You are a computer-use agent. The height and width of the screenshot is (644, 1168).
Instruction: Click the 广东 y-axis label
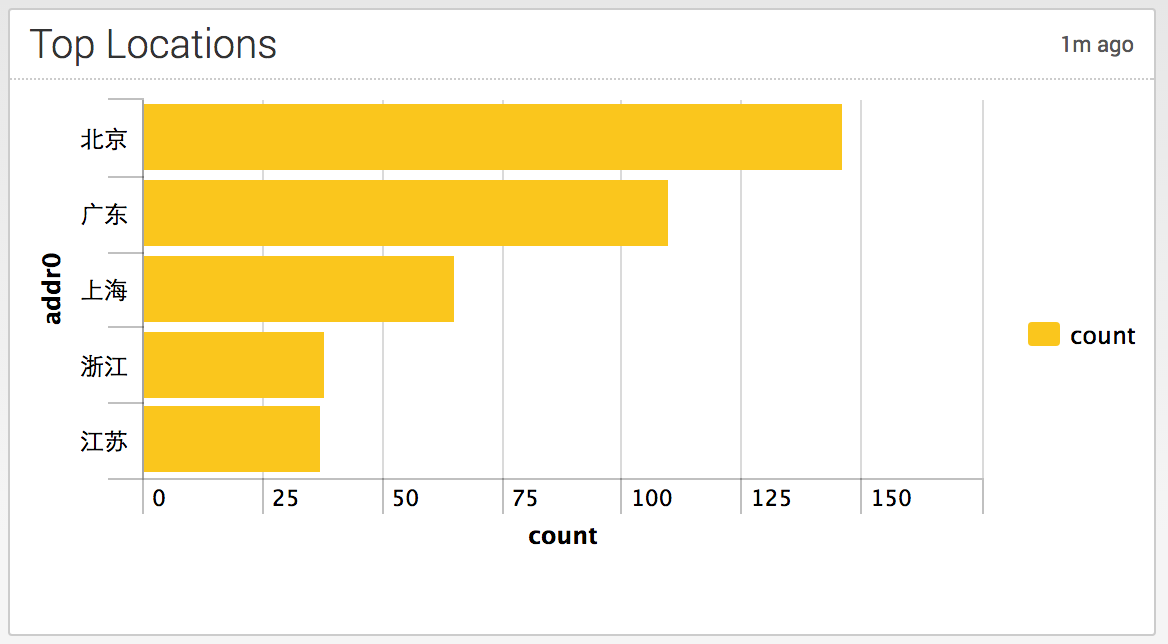coord(104,214)
